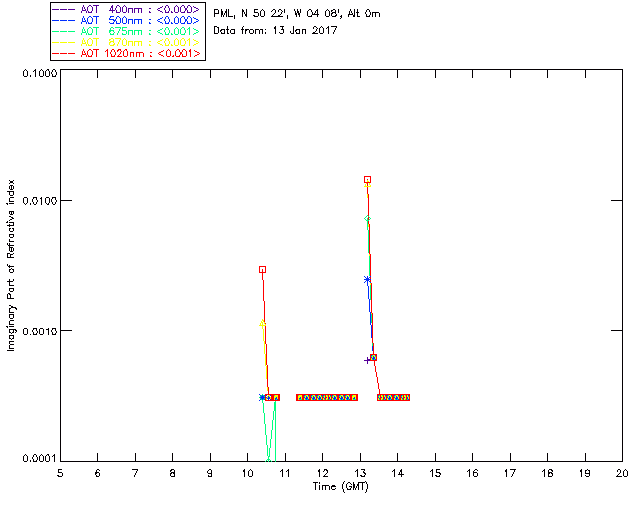Click the x-axis tick label 17

pyautogui.click(x=510, y=473)
